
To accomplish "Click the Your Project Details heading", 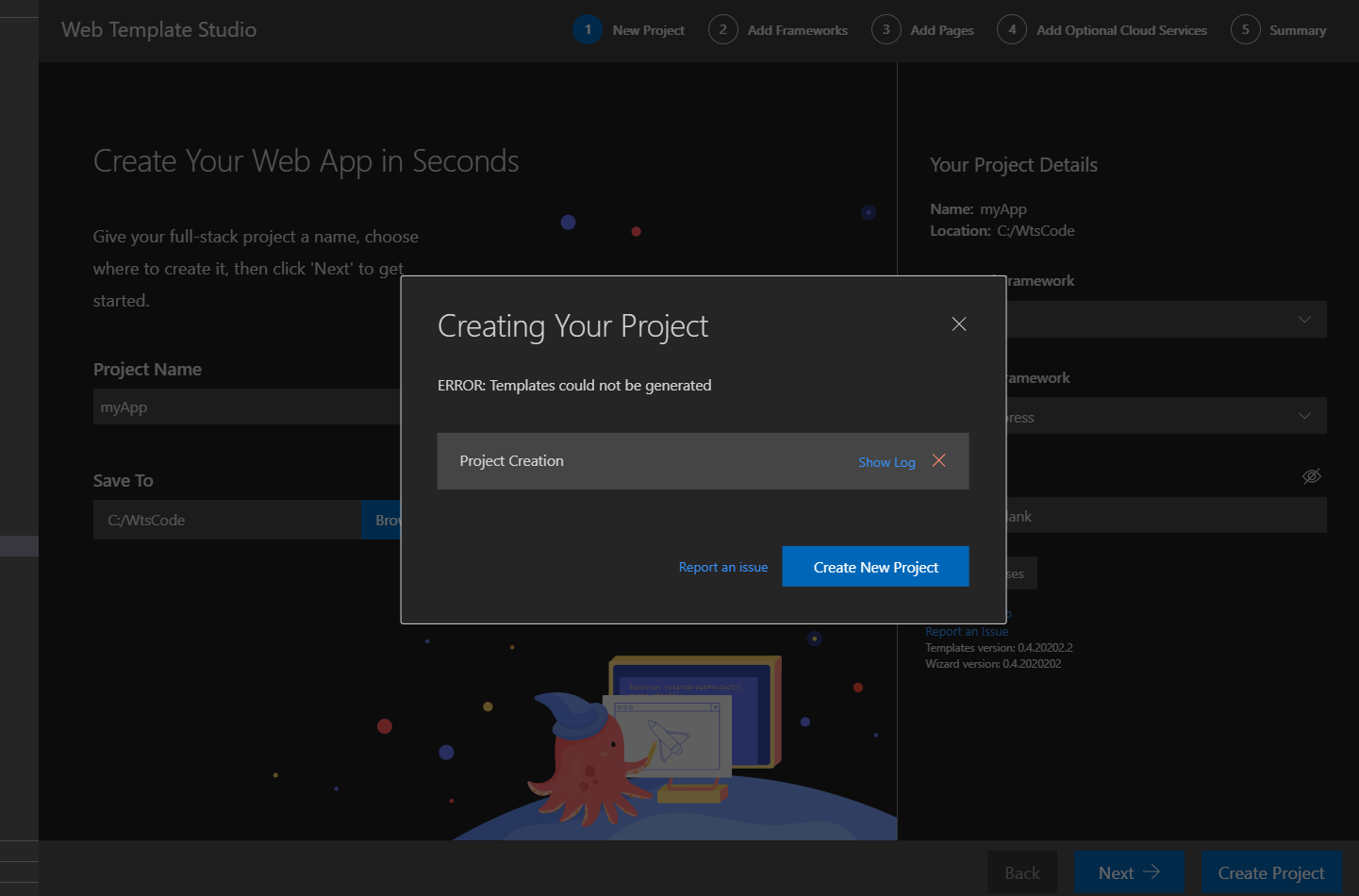I will (x=1014, y=165).
